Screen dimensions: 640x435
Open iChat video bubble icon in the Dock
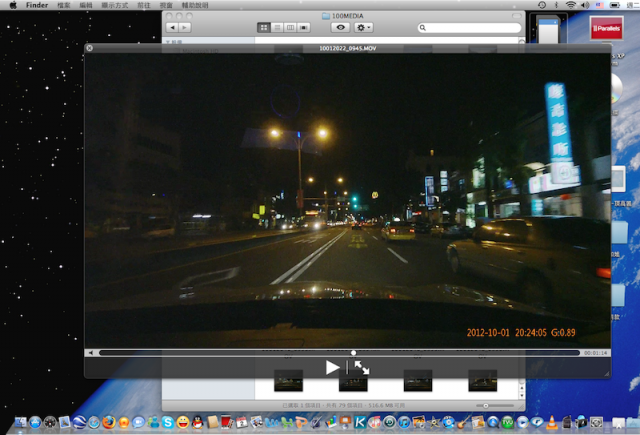pos(138,422)
